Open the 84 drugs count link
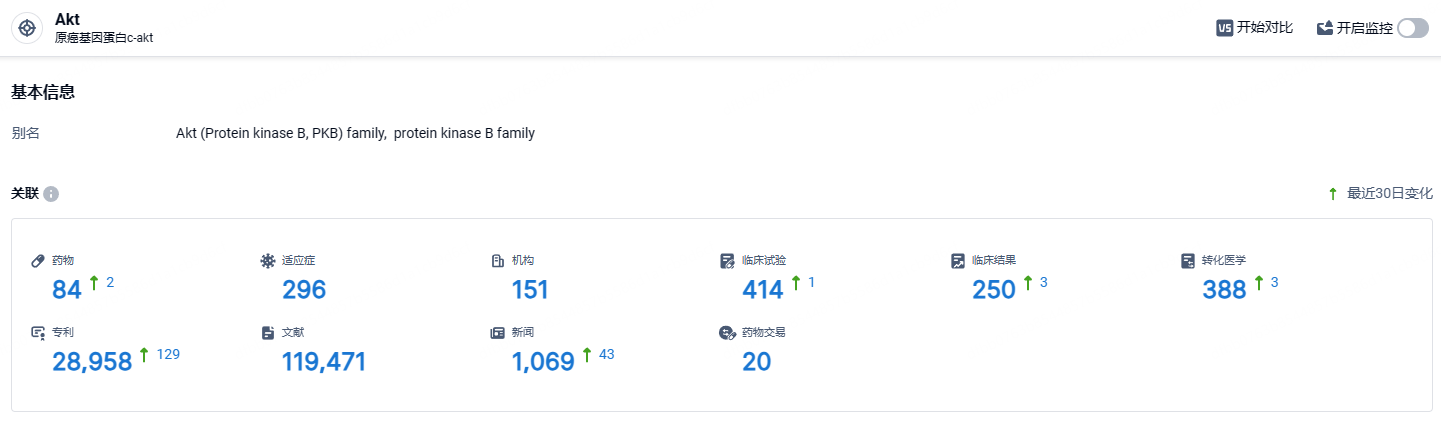Image resolution: width=1441 pixels, height=422 pixels. [67, 290]
